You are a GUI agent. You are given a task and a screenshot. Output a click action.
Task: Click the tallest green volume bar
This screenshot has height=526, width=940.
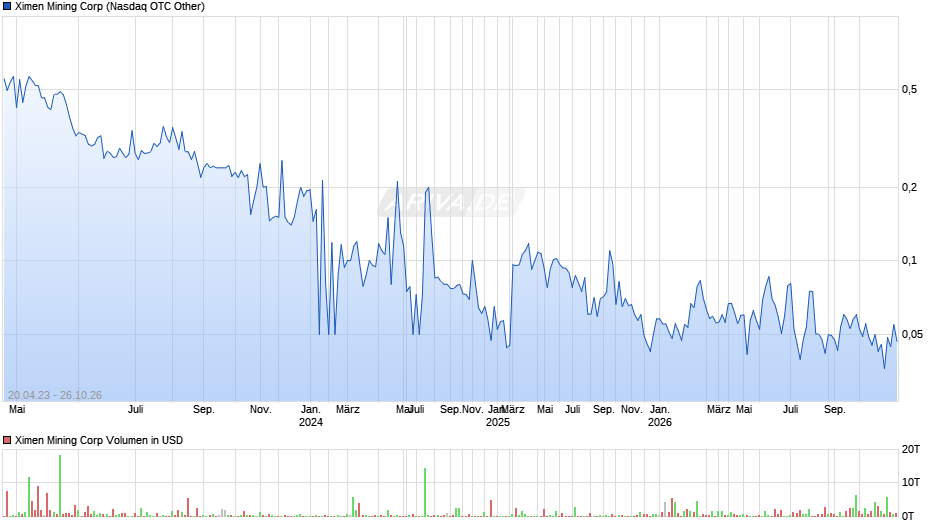(60, 485)
